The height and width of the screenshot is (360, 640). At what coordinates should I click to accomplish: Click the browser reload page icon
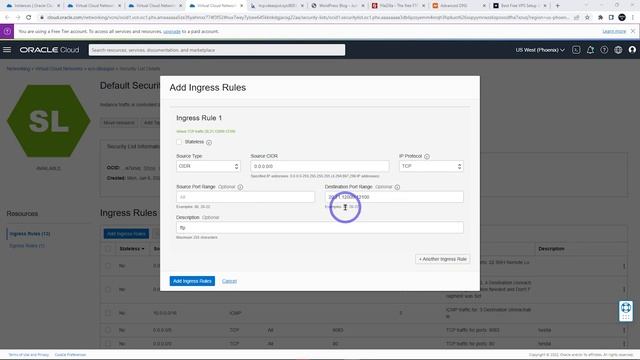coord(29,18)
